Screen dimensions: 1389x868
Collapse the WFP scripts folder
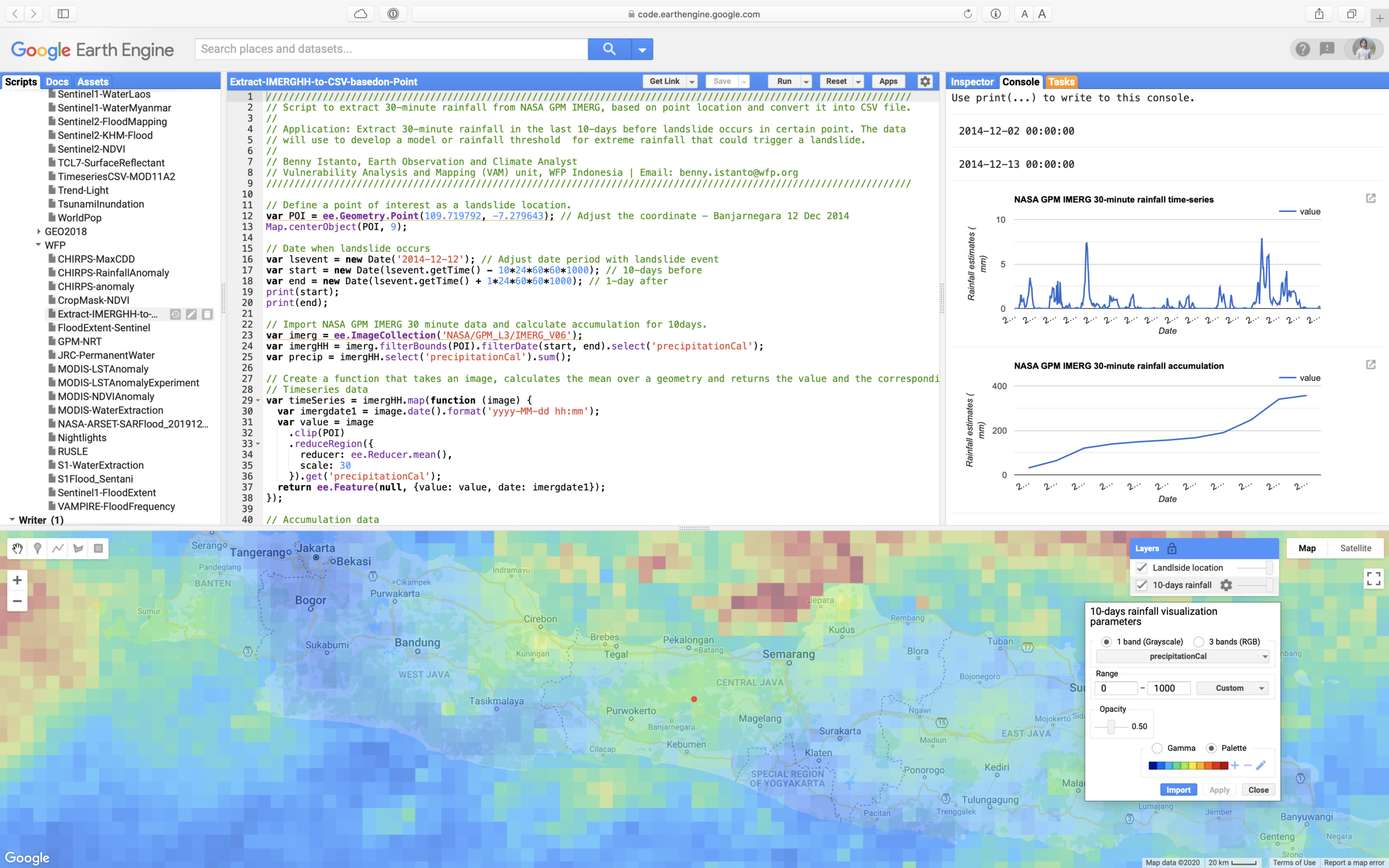[x=38, y=245]
